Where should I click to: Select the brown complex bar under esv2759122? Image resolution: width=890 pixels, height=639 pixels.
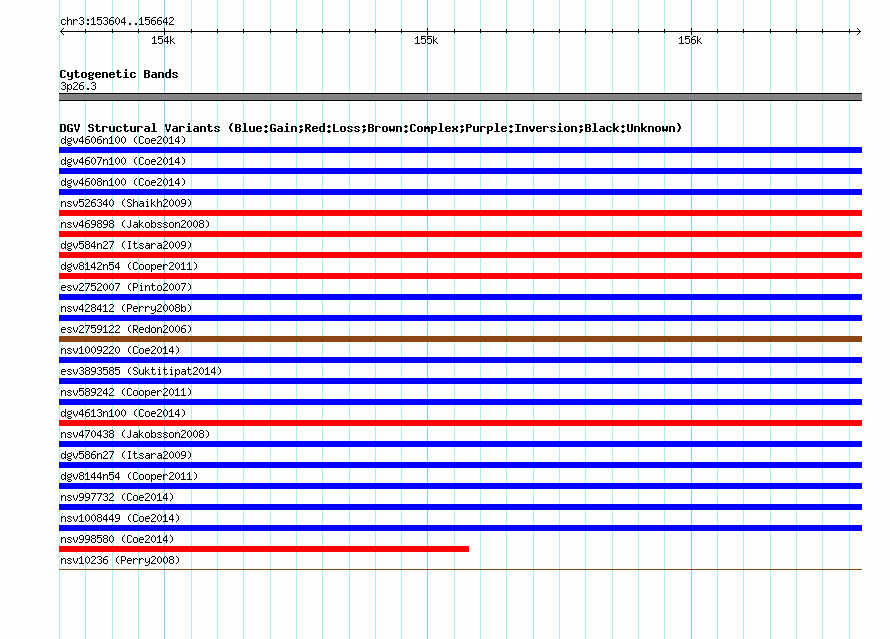click(x=460, y=339)
